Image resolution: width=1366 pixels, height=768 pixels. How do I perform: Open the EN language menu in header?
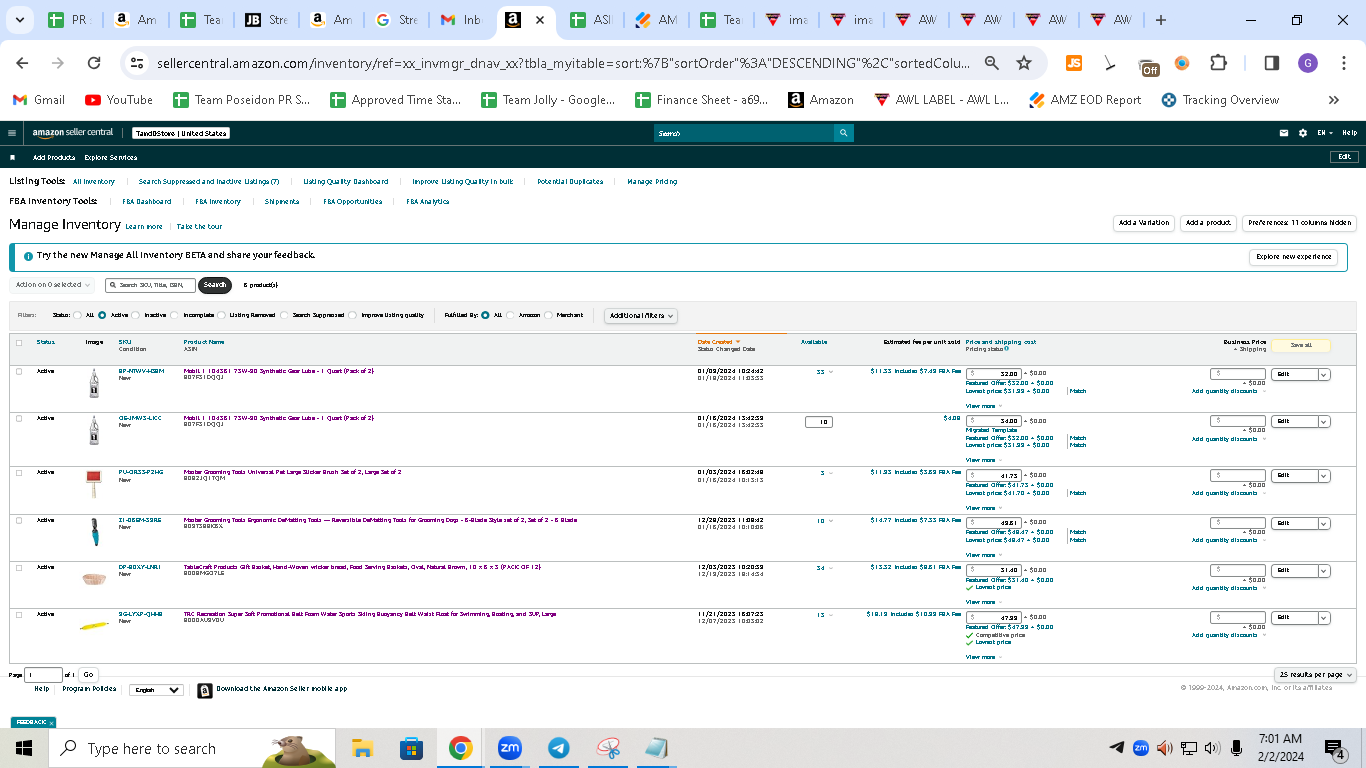click(x=1324, y=133)
